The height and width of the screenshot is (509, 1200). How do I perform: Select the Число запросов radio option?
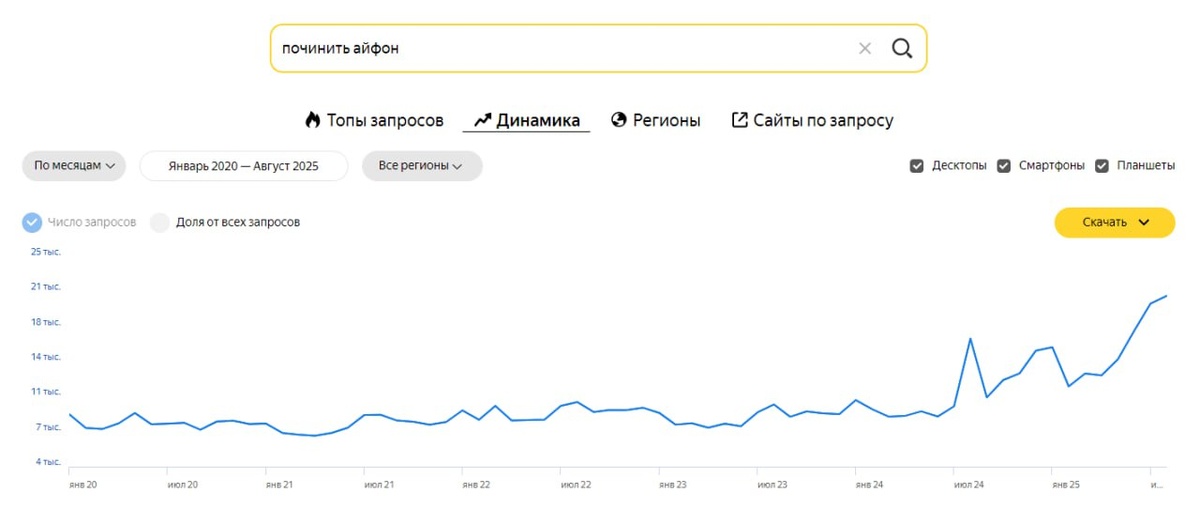(x=32, y=222)
